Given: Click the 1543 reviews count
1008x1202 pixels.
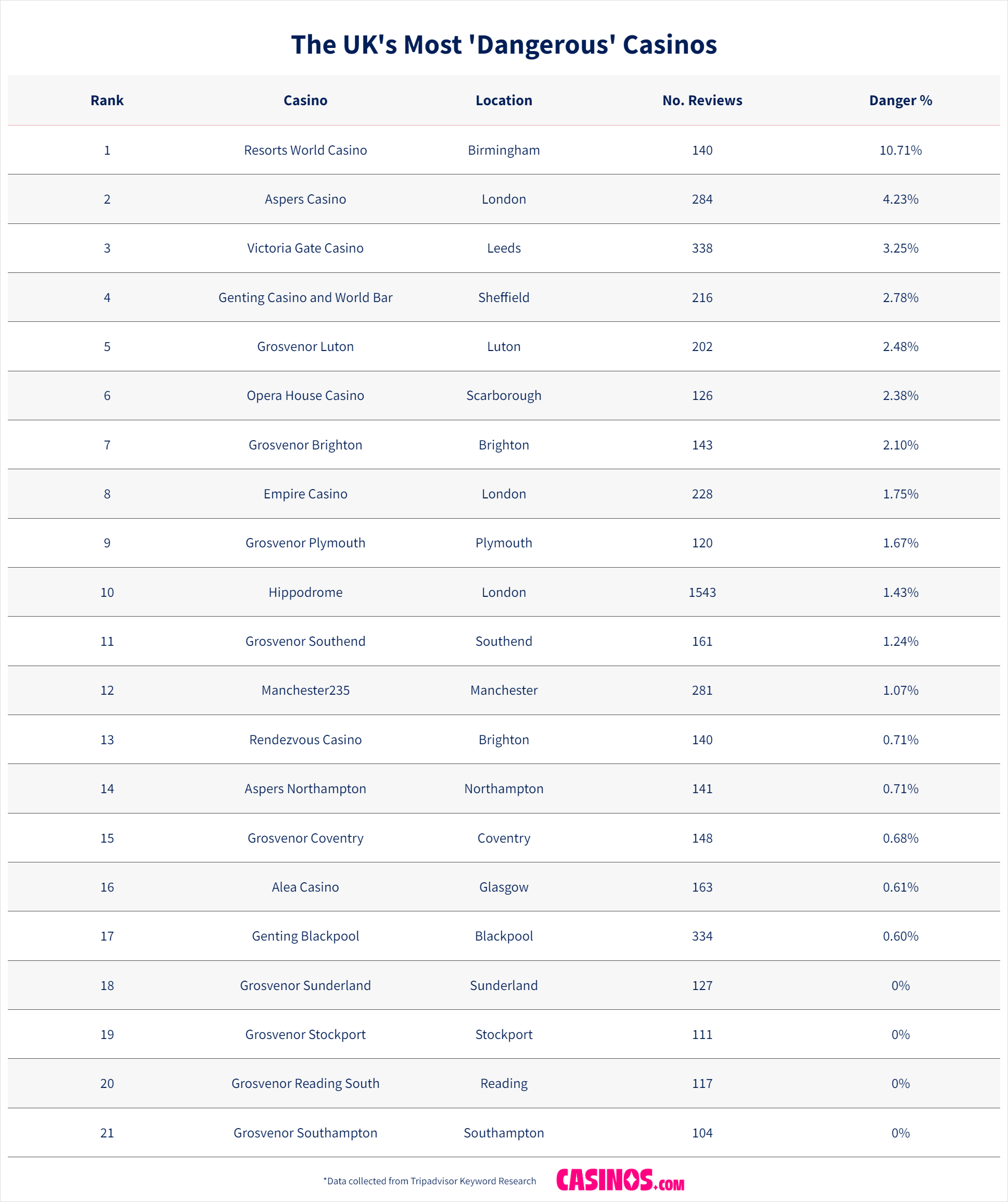Looking at the screenshot, I should coord(702,592).
